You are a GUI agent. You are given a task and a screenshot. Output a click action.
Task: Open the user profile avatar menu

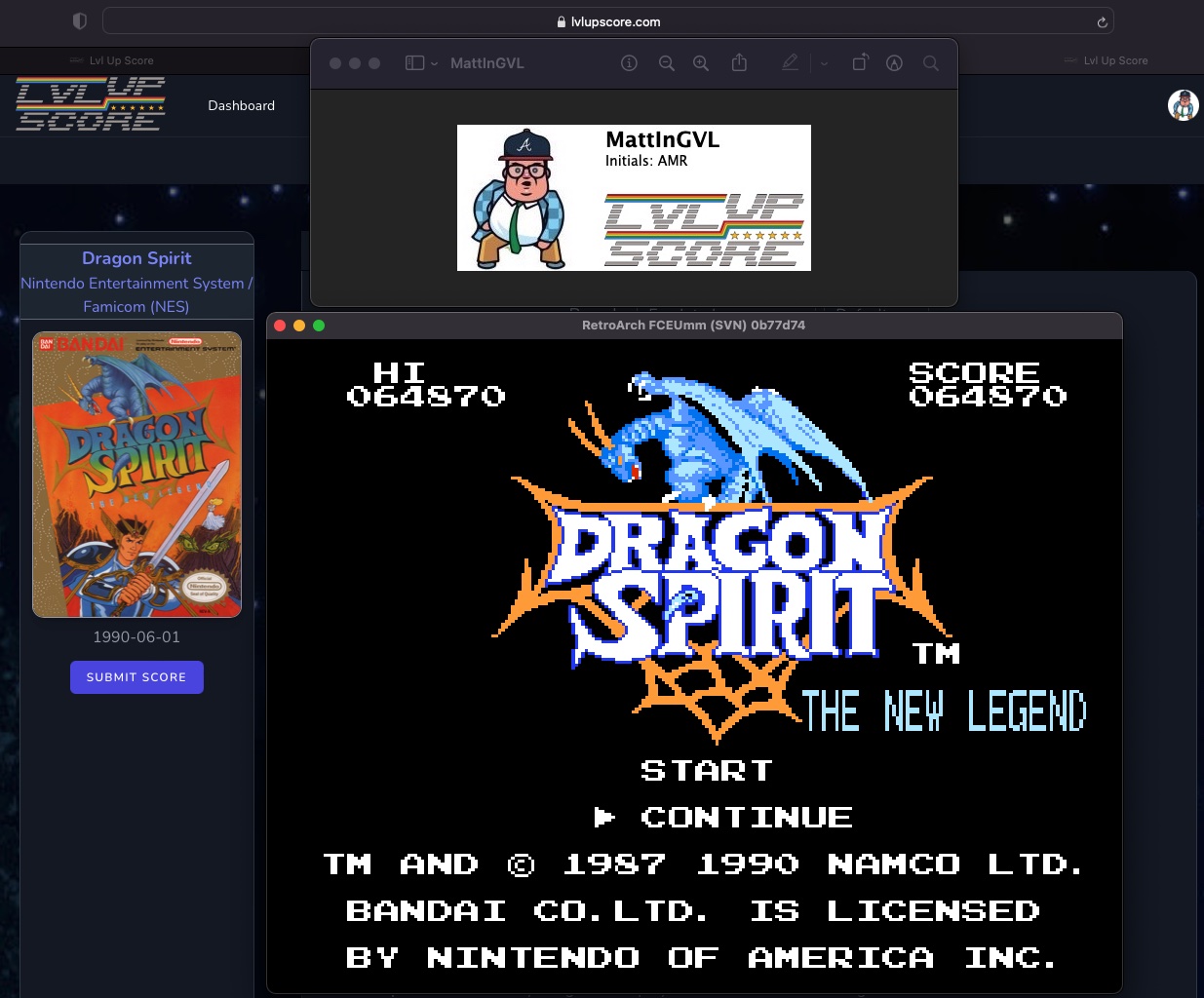(x=1183, y=105)
